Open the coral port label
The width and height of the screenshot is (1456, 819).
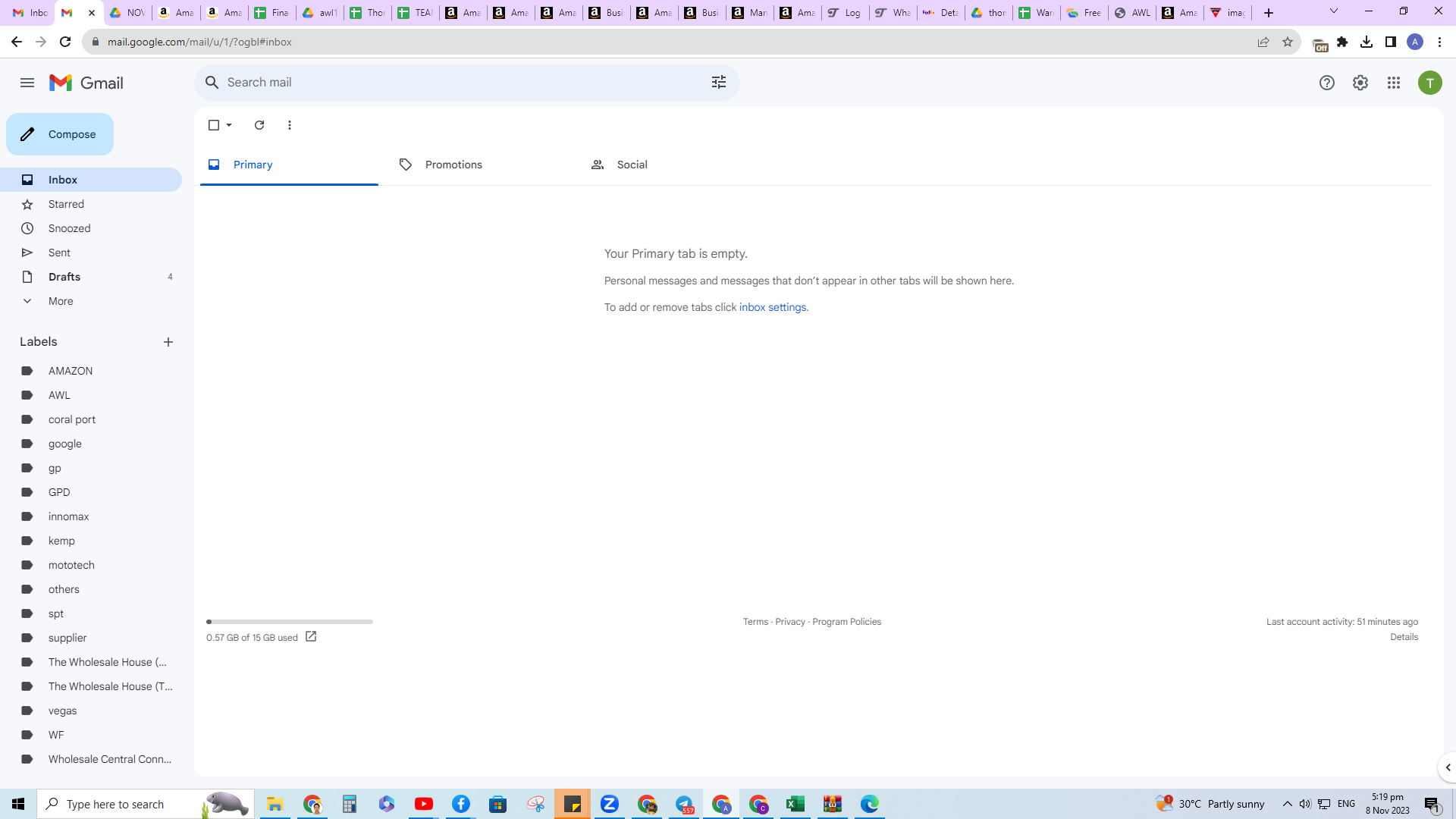pyautogui.click(x=91, y=419)
